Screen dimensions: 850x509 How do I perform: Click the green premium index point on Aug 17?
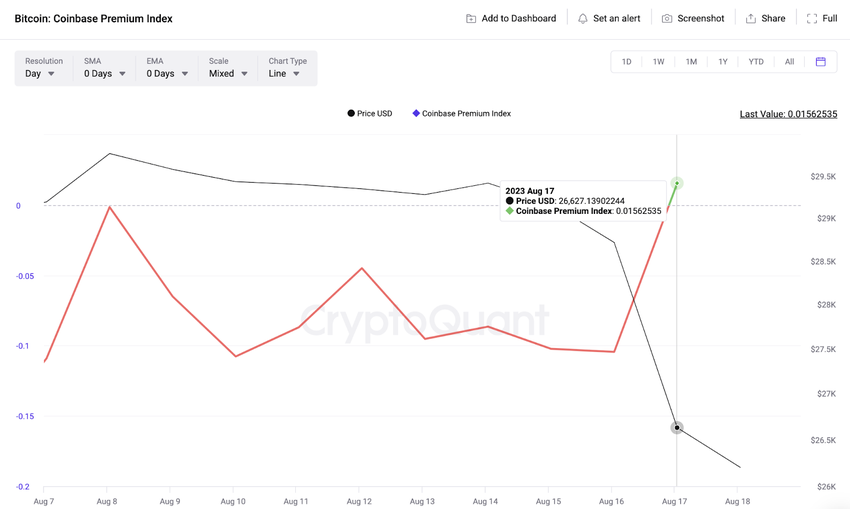(x=677, y=183)
